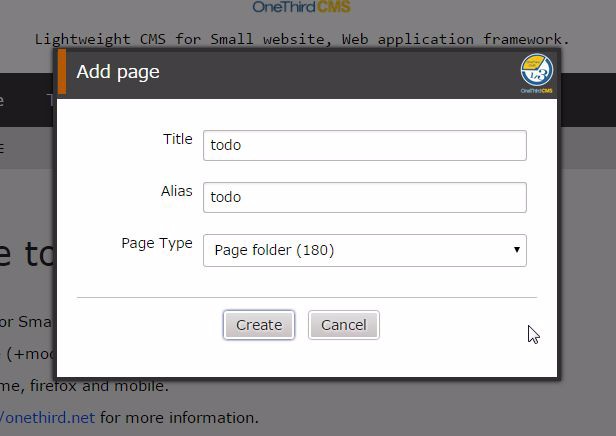Click the Page Type field label
Screen dimensions: 616x436
[157, 243]
